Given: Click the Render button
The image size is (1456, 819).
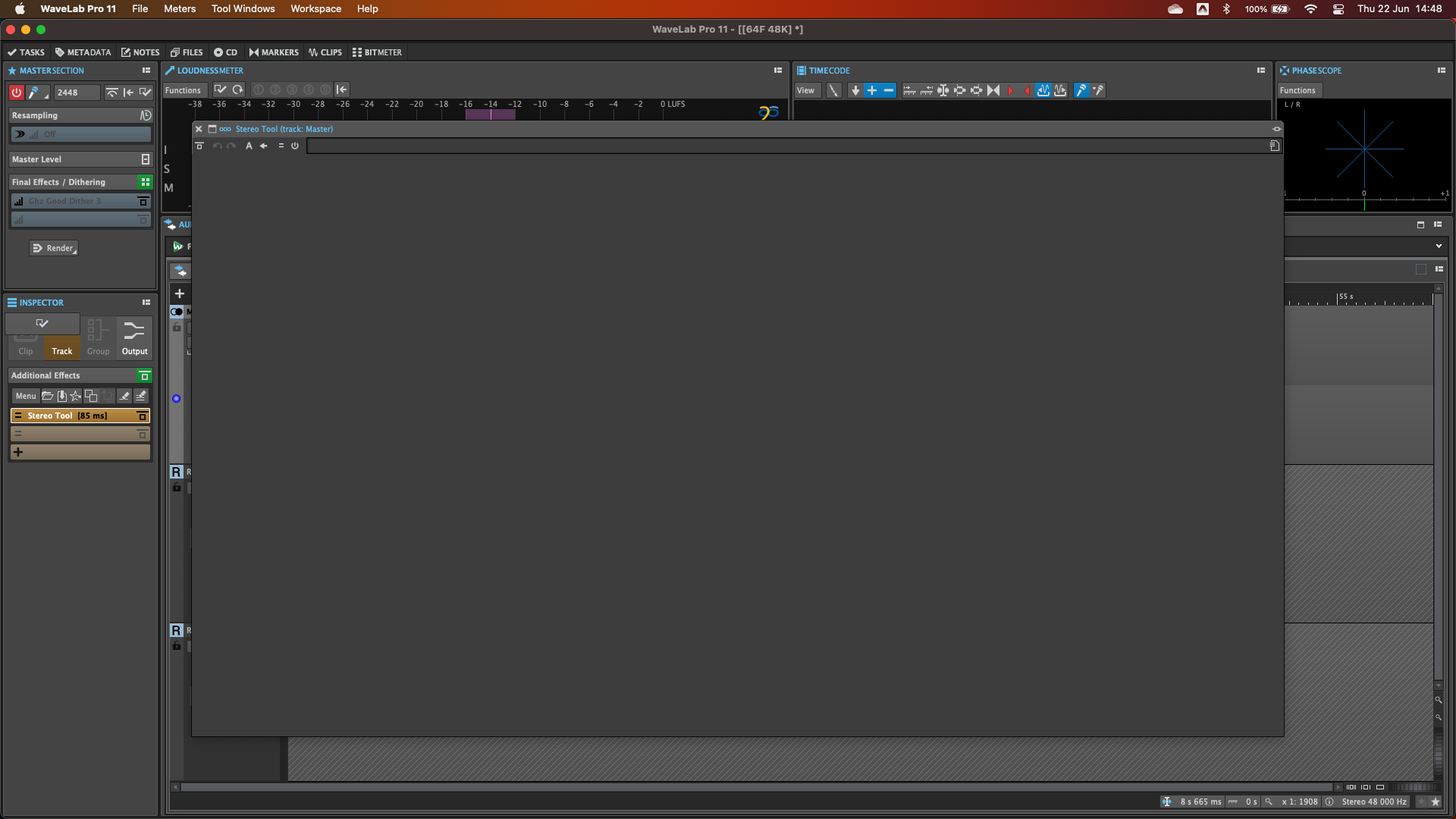Looking at the screenshot, I should [x=54, y=248].
